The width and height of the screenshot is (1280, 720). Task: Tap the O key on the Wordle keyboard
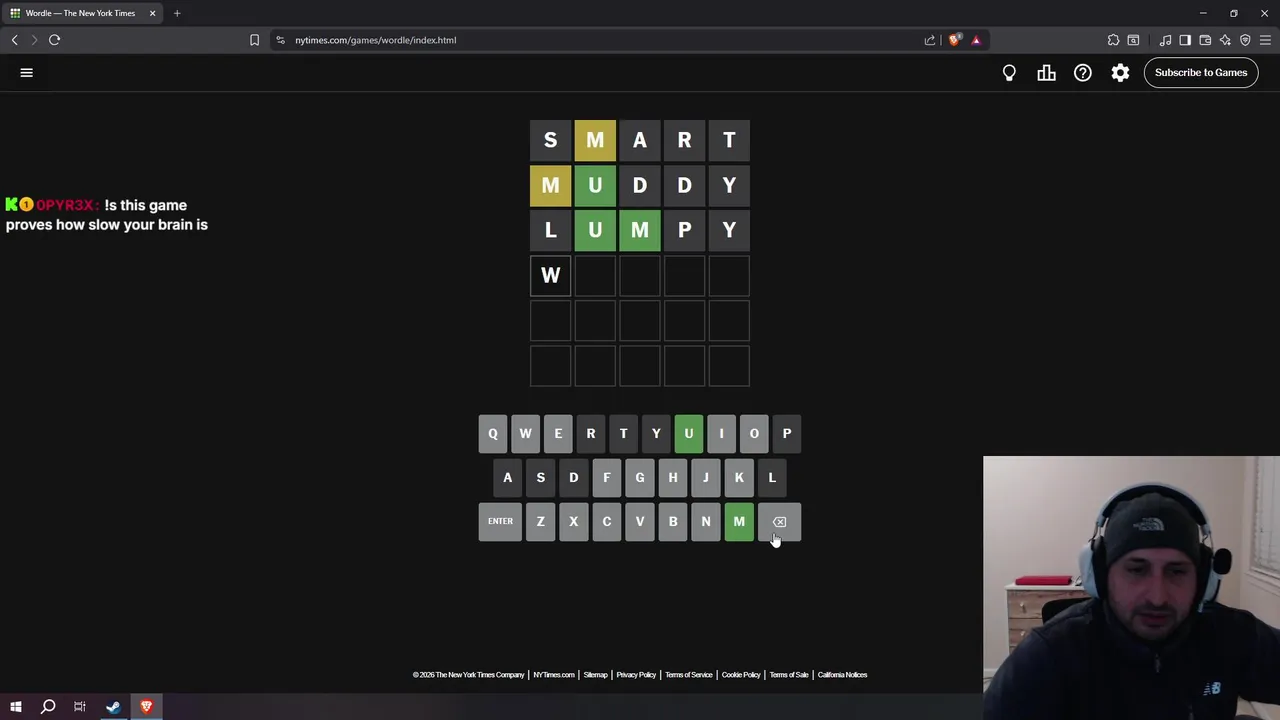(754, 434)
